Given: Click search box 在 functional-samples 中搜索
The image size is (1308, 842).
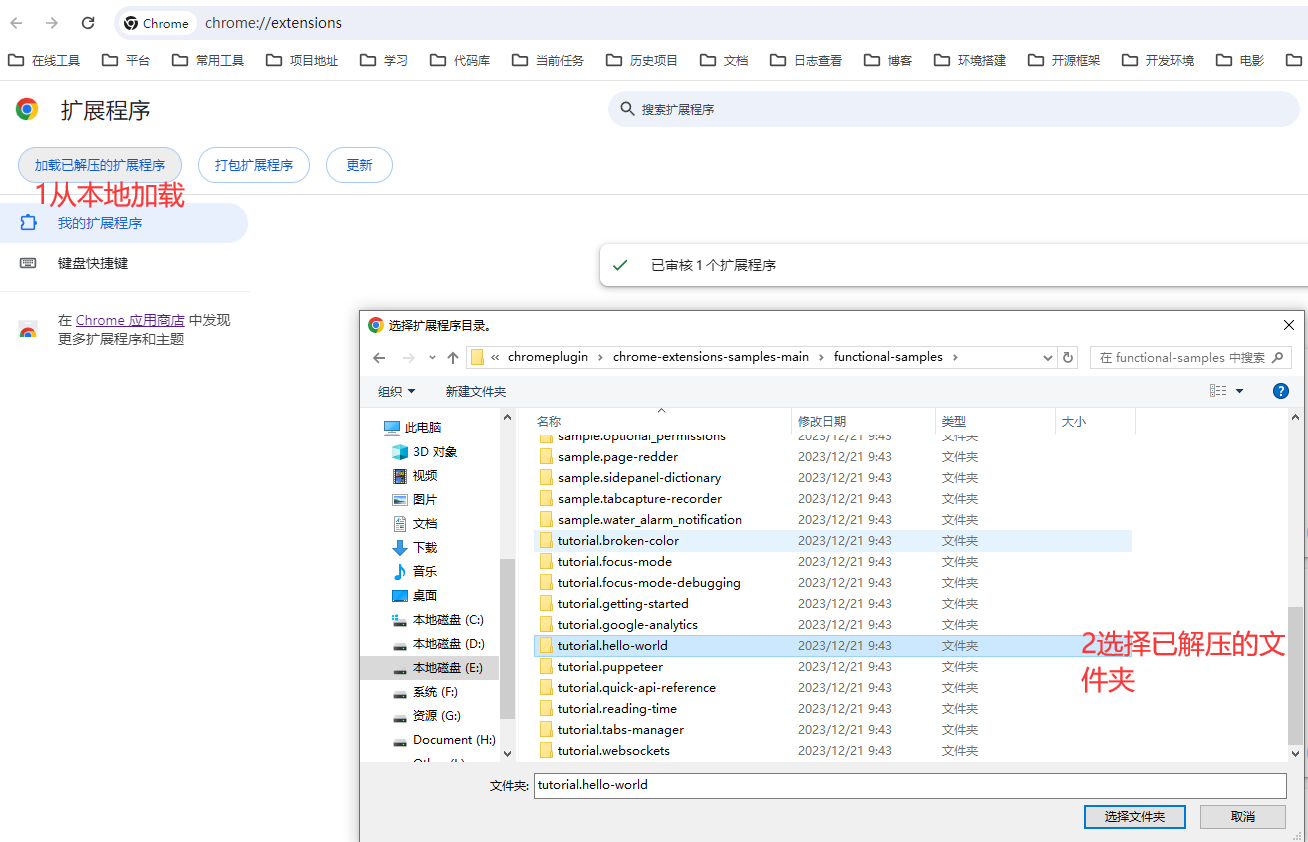Looking at the screenshot, I should [1191, 357].
